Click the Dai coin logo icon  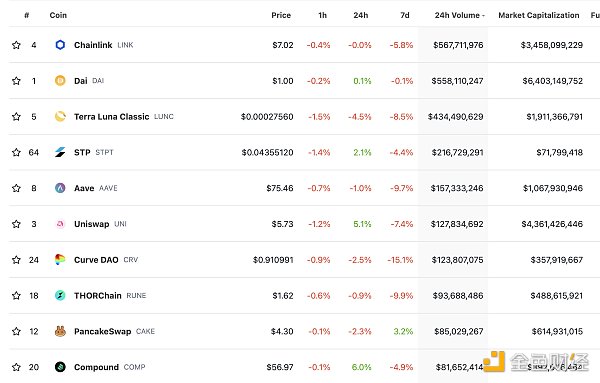[60, 81]
